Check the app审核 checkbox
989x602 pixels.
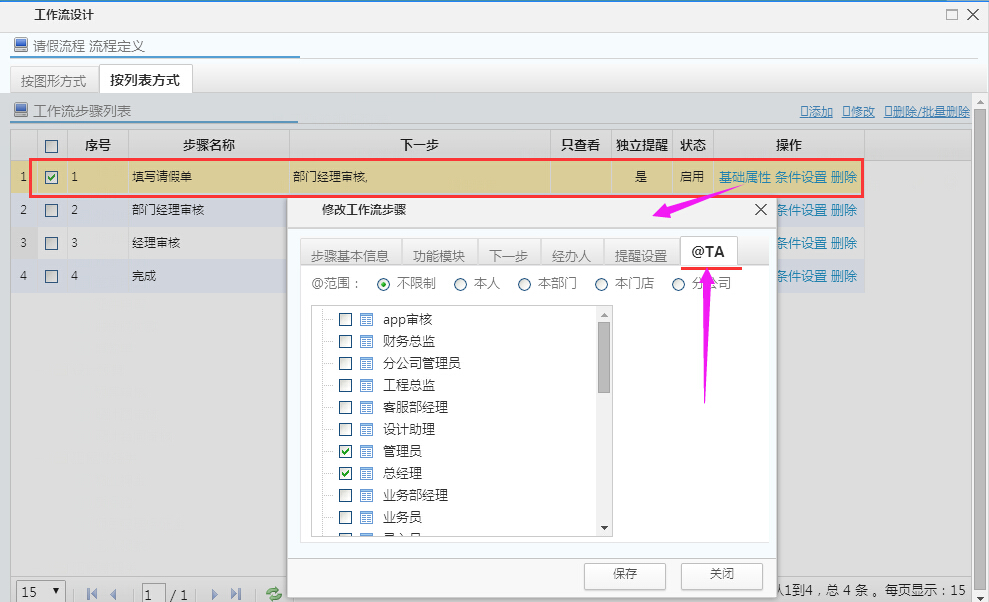pos(345,319)
